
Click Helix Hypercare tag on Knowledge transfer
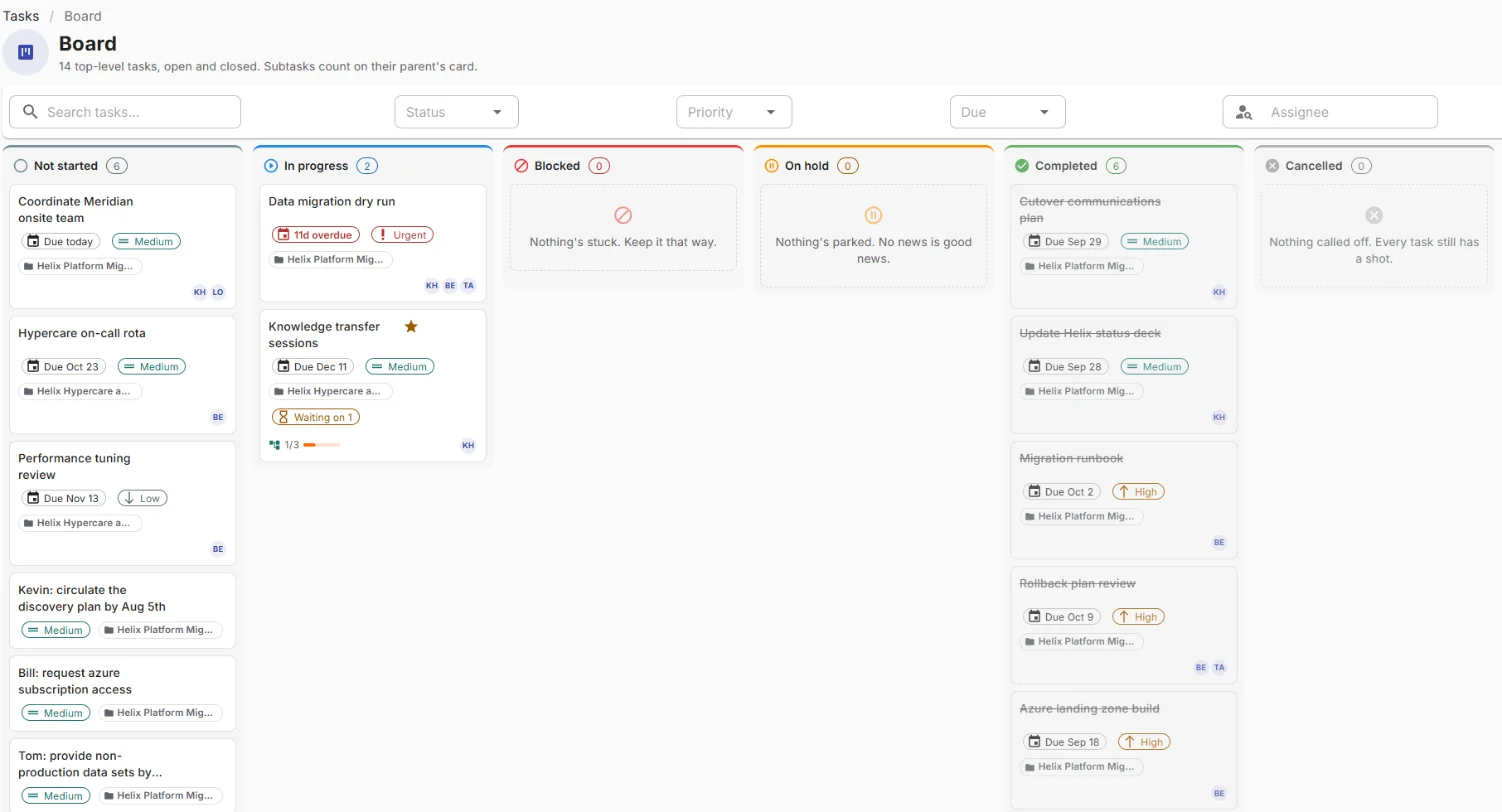[332, 391]
